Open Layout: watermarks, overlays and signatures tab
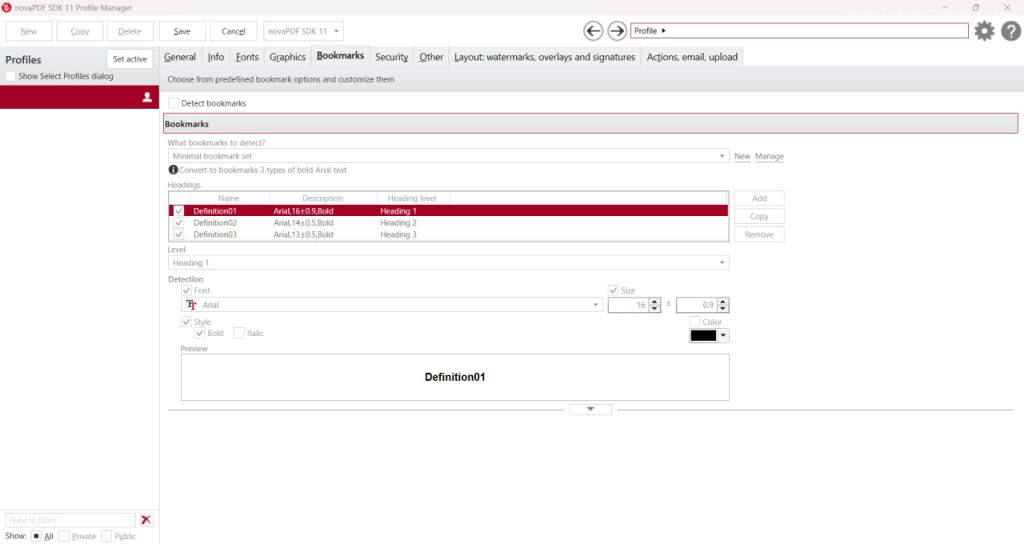Viewport: 1024px width, 544px height. [545, 57]
